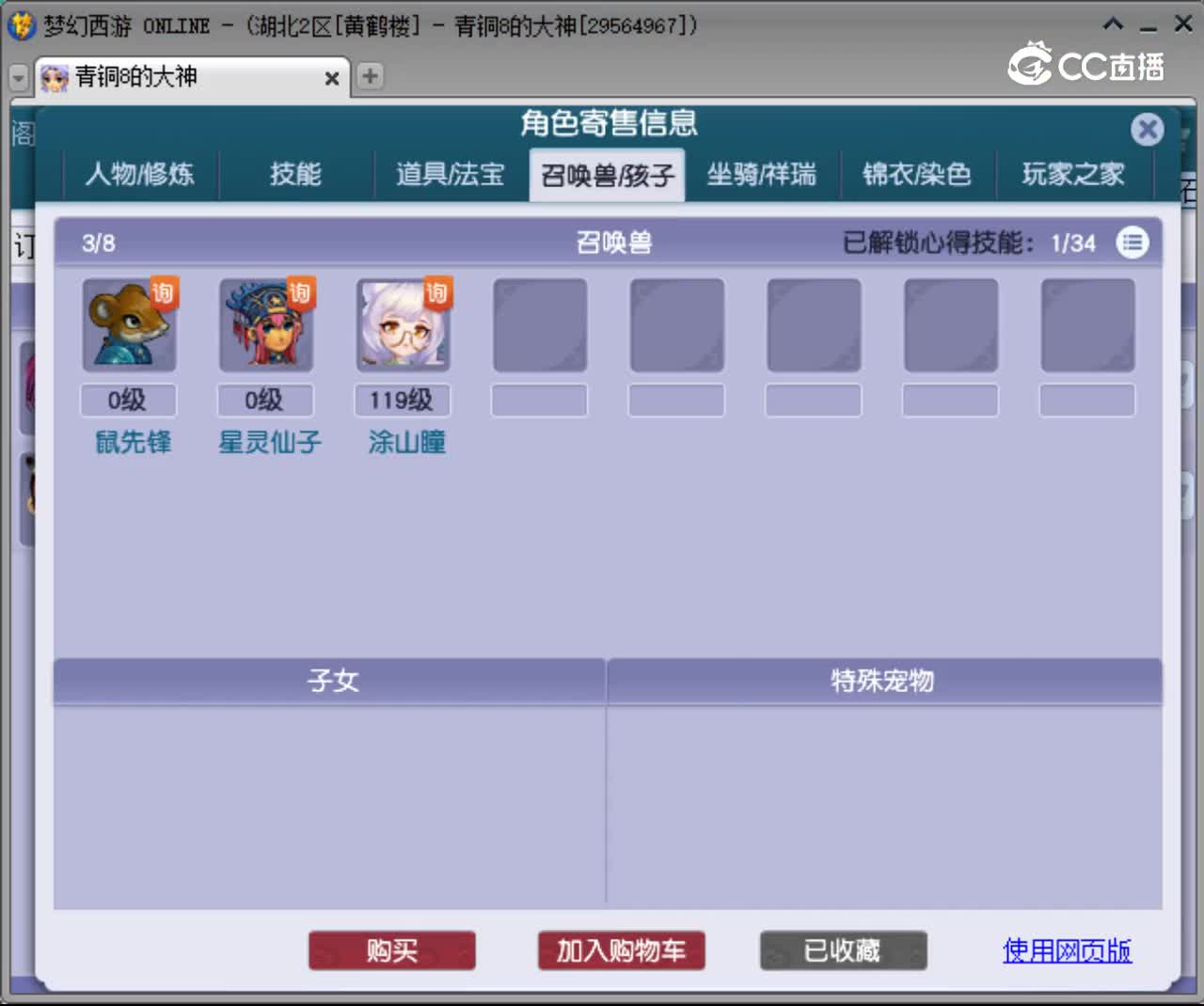Select the 青铜8的大神 window tab
The height and width of the screenshot is (1006, 1204).
pos(192,77)
